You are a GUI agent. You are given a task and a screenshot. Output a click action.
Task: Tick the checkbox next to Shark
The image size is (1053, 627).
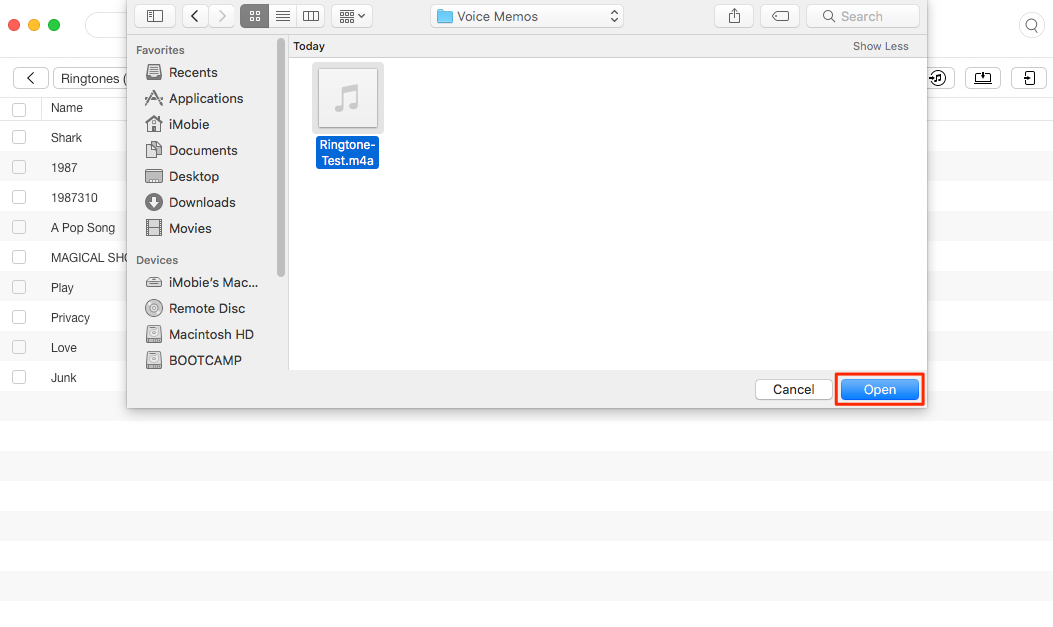(x=19, y=137)
